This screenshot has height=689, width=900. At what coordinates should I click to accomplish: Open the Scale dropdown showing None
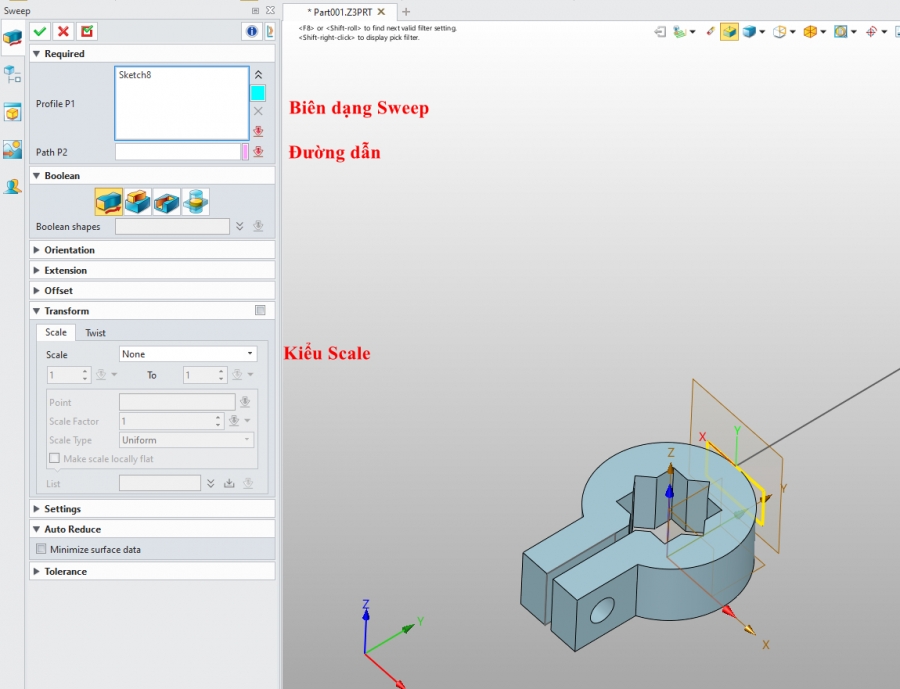(x=188, y=354)
